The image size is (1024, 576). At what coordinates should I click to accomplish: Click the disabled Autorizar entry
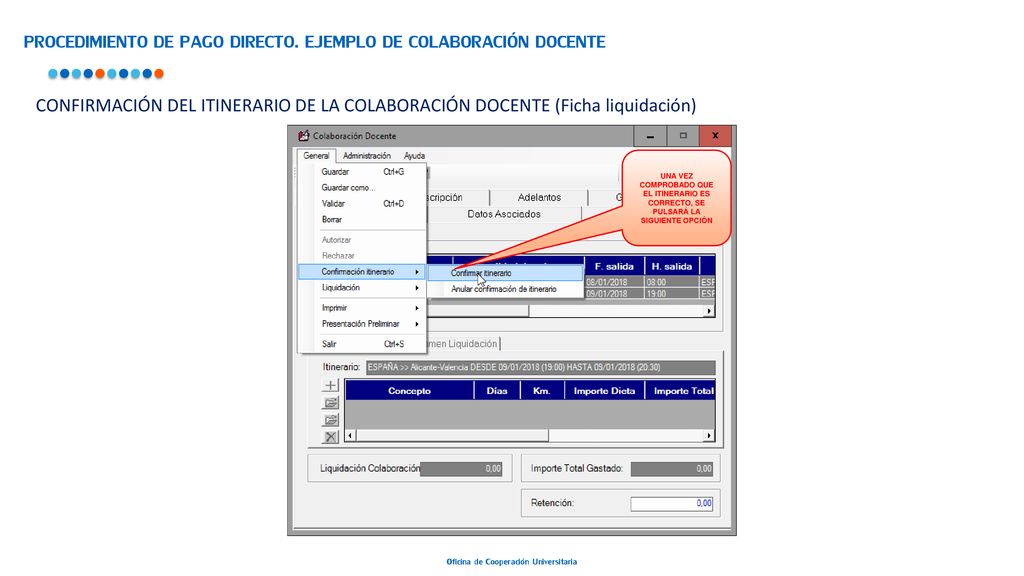(x=362, y=240)
